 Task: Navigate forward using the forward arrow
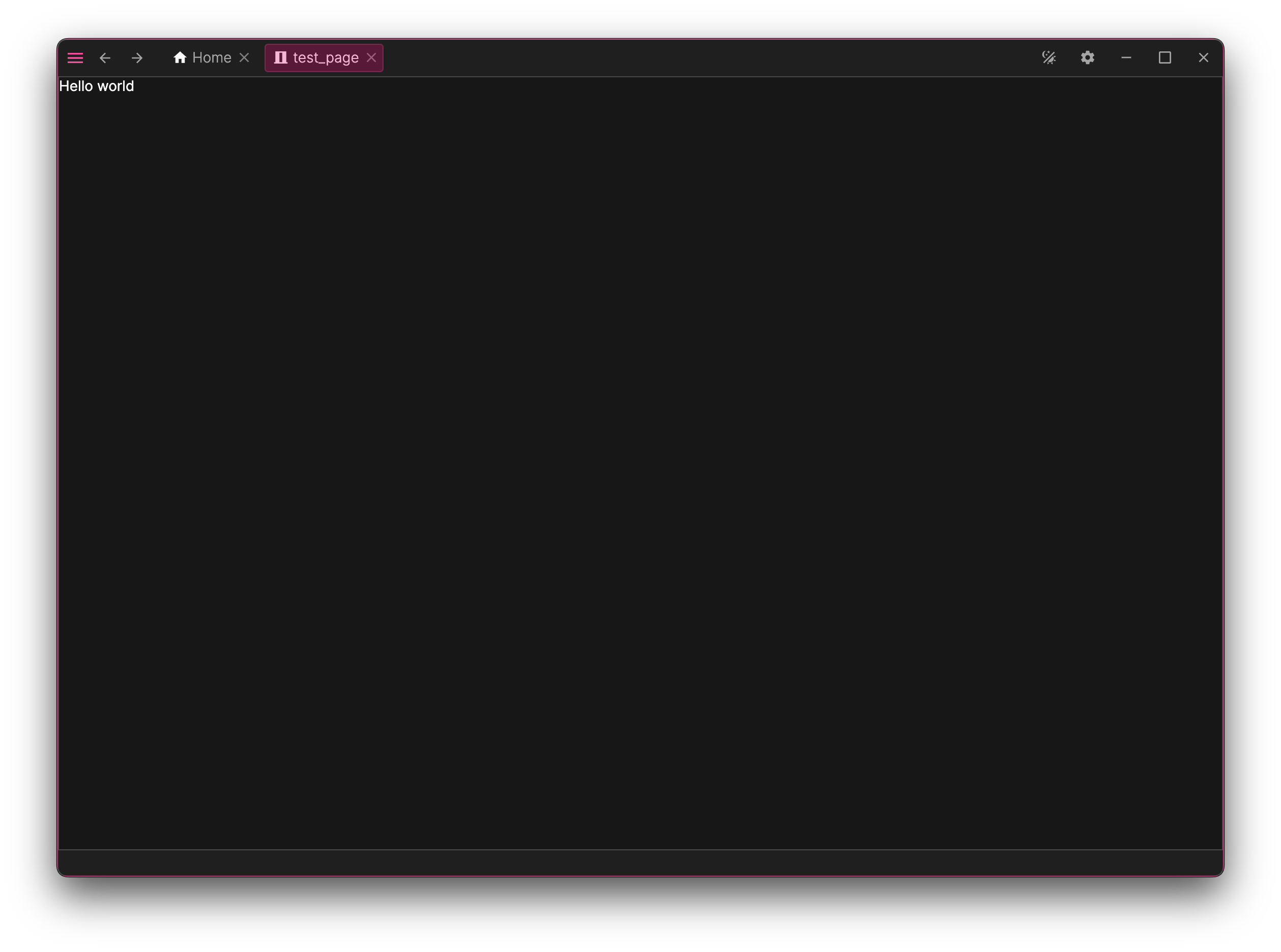tap(137, 57)
